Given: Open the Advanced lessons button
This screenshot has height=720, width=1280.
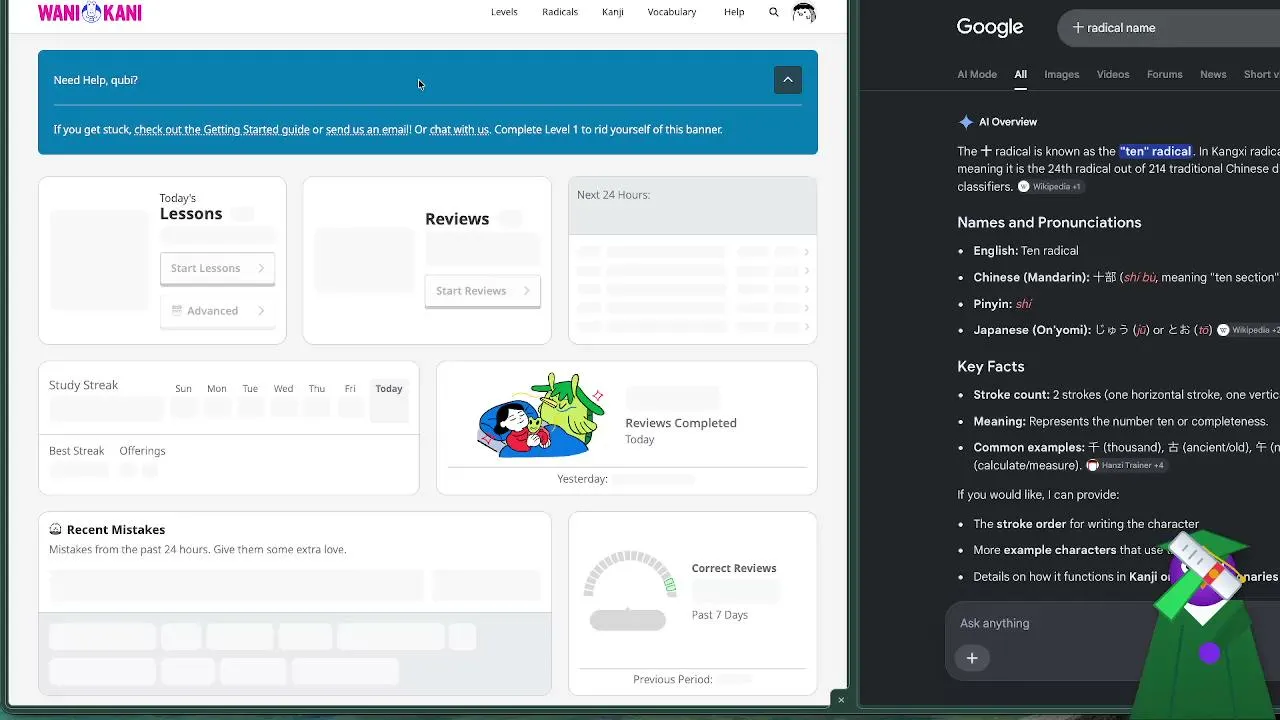Looking at the screenshot, I should point(217,311).
